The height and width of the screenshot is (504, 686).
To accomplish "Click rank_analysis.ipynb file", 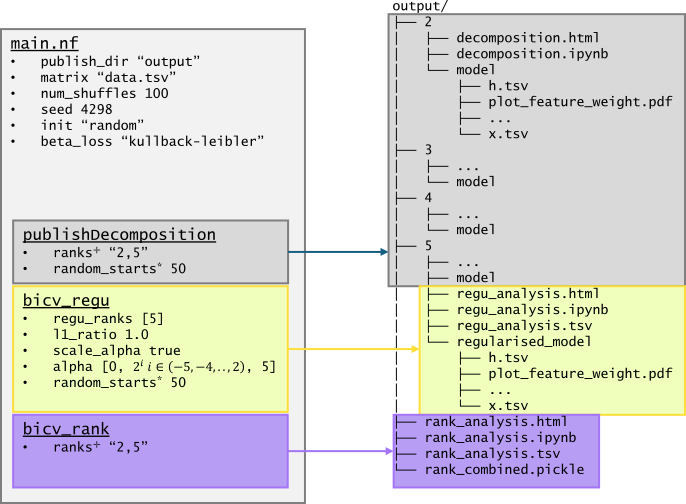I will [500, 438].
